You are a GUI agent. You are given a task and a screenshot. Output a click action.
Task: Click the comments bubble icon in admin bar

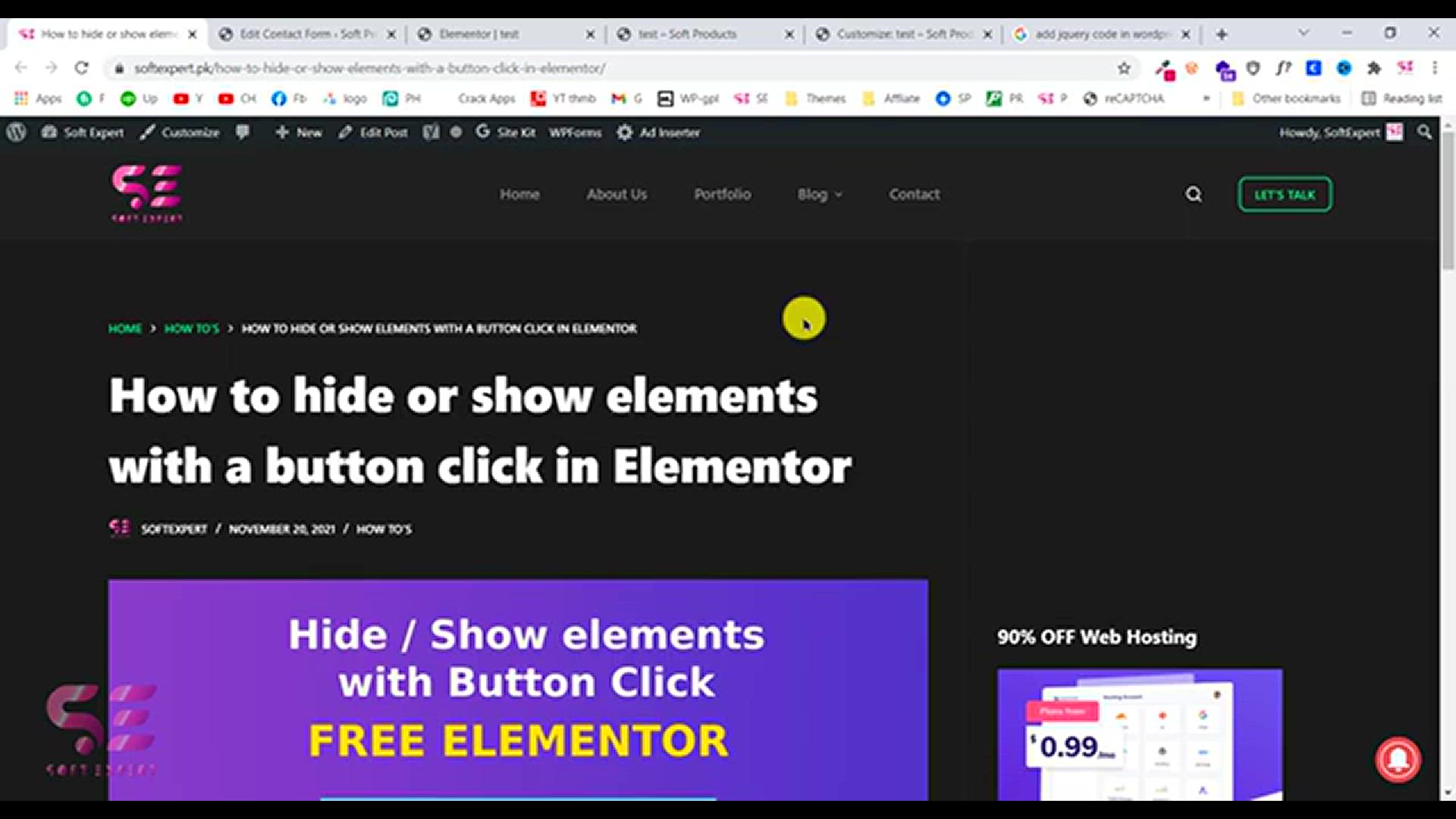pos(243,132)
